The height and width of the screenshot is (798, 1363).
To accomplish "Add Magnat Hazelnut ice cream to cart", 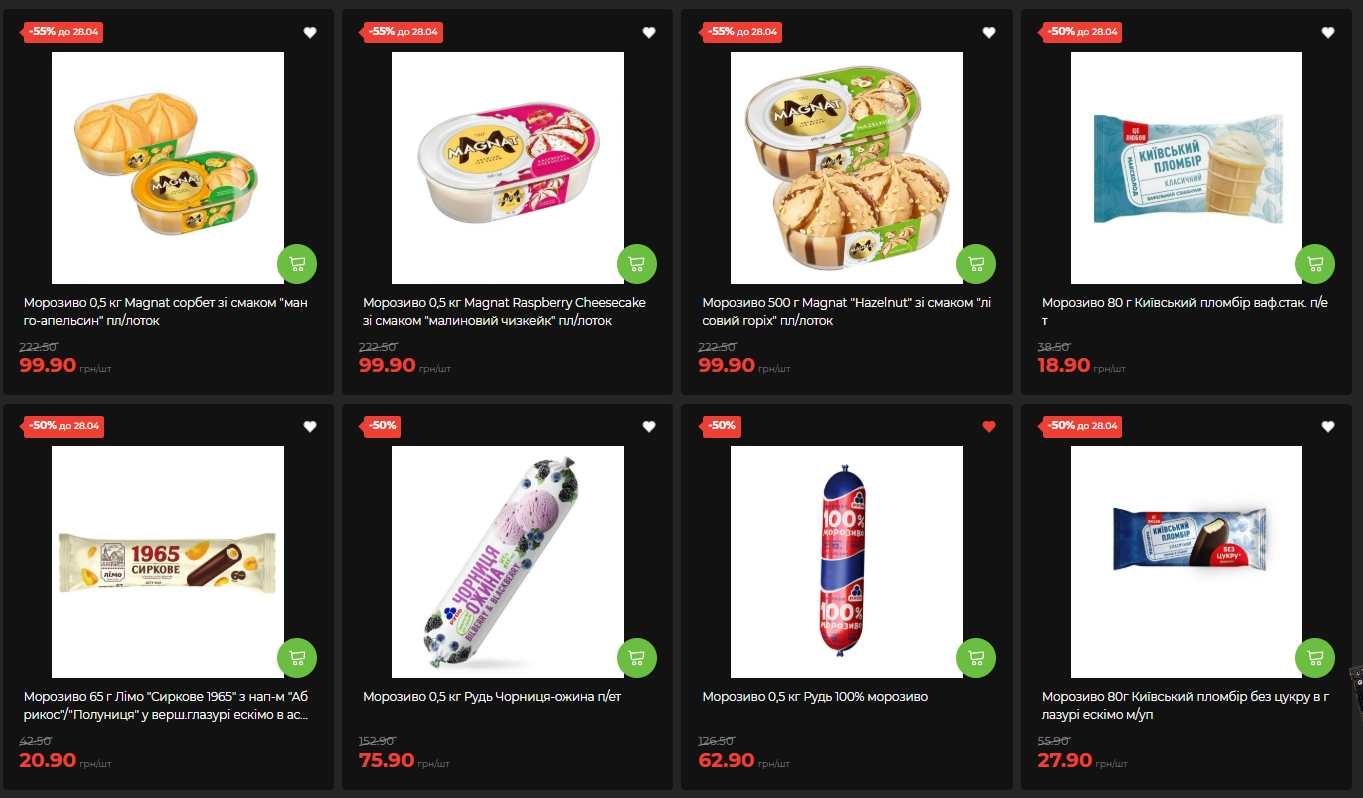I will [x=976, y=264].
